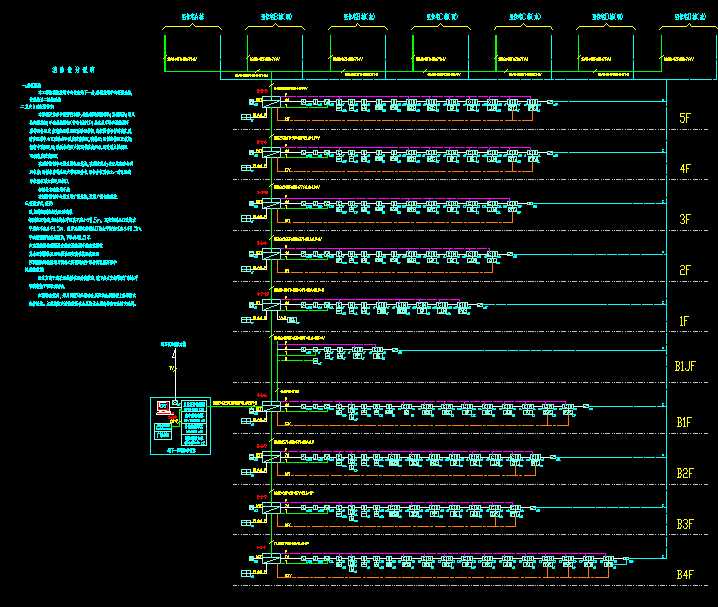Select the 2F floor label
Screen dimensions: 718x607
point(685,271)
